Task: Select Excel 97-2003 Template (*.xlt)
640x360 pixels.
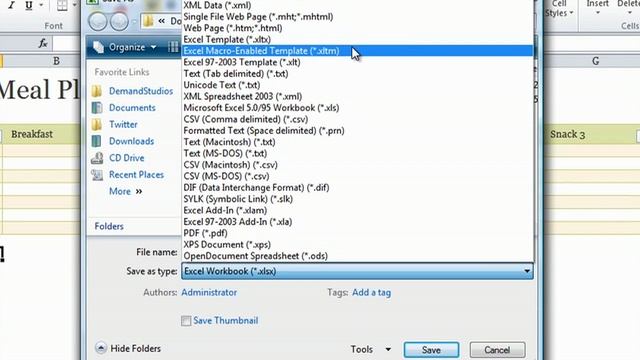Action: coord(357,62)
